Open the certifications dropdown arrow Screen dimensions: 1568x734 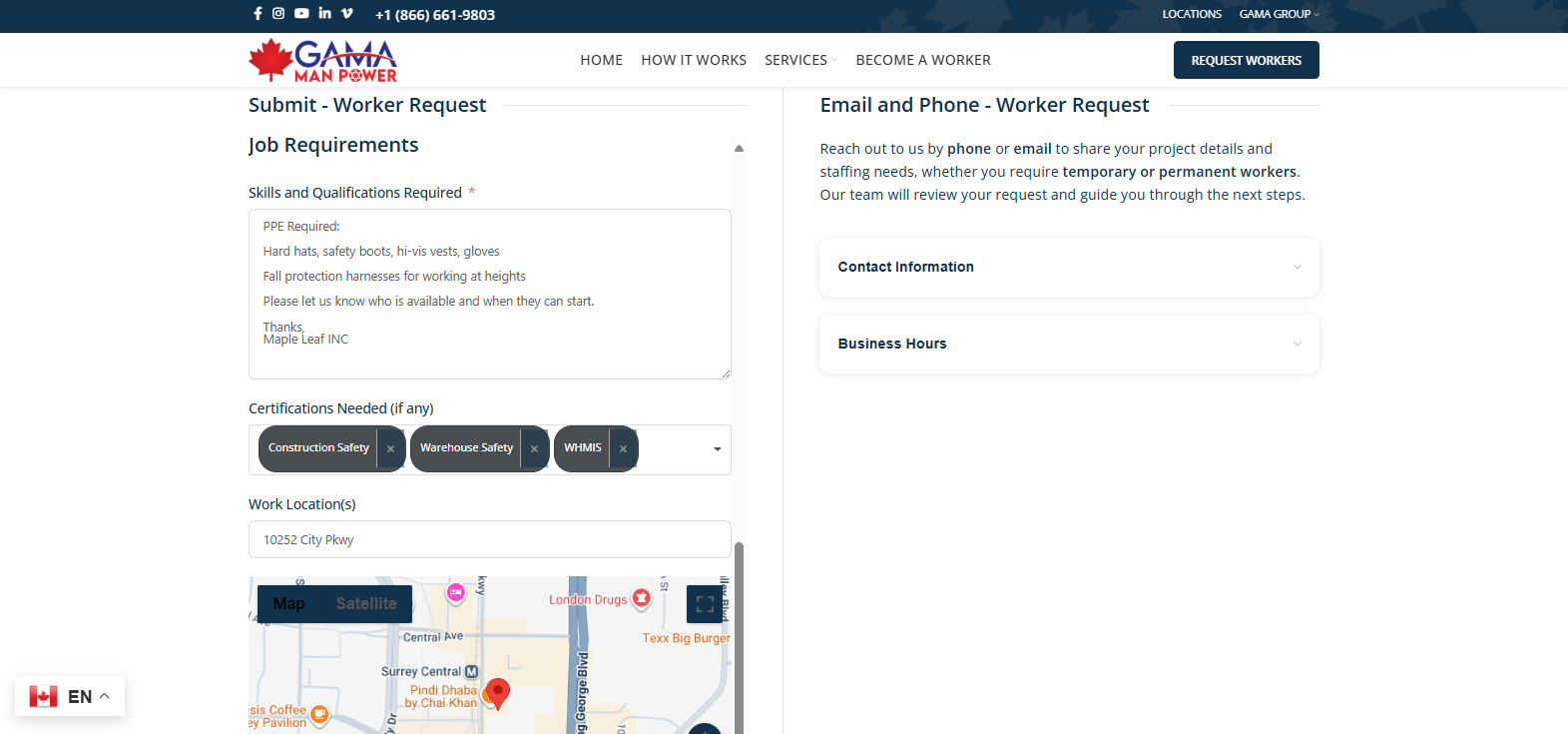click(717, 449)
